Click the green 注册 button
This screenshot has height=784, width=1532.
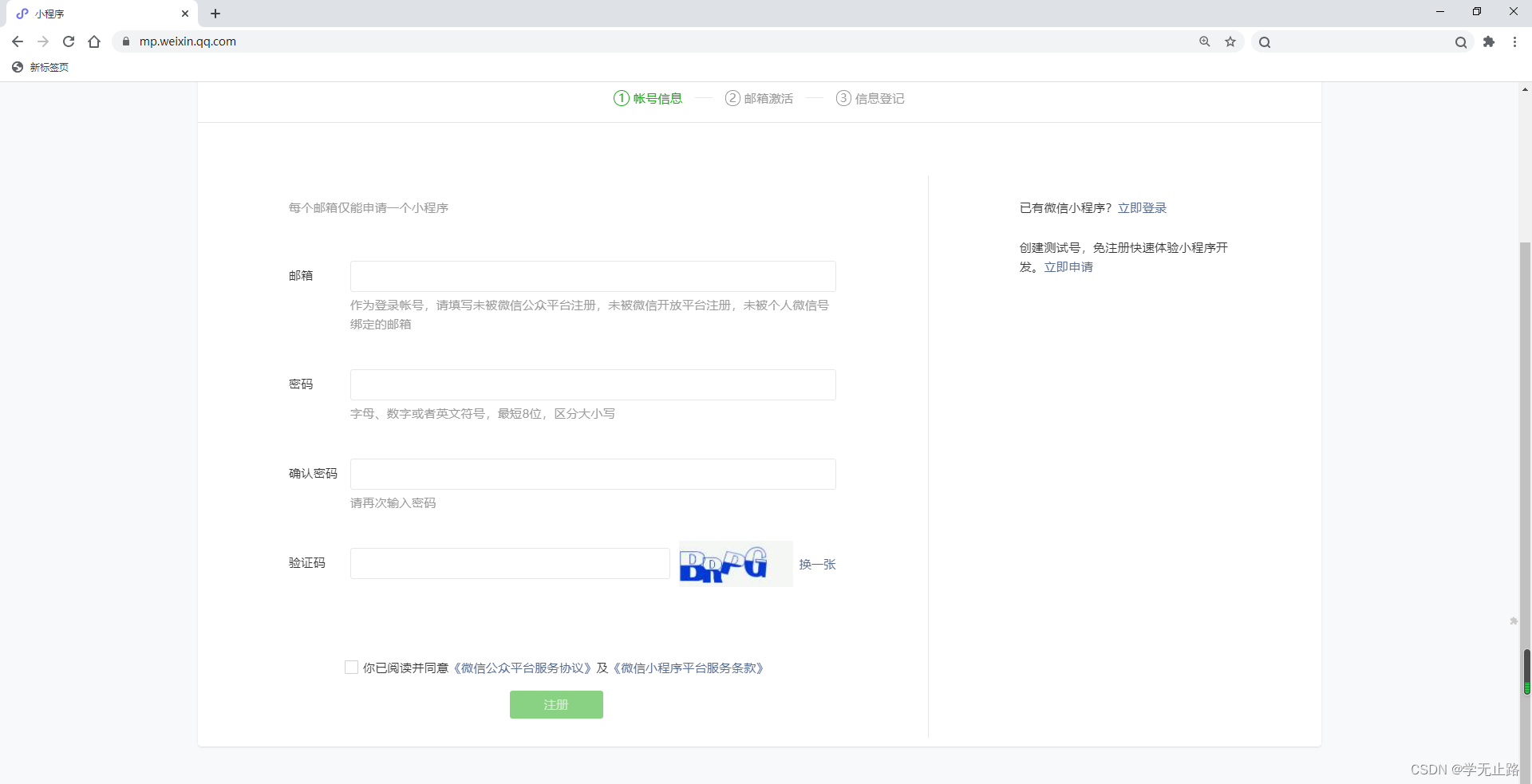tap(556, 704)
